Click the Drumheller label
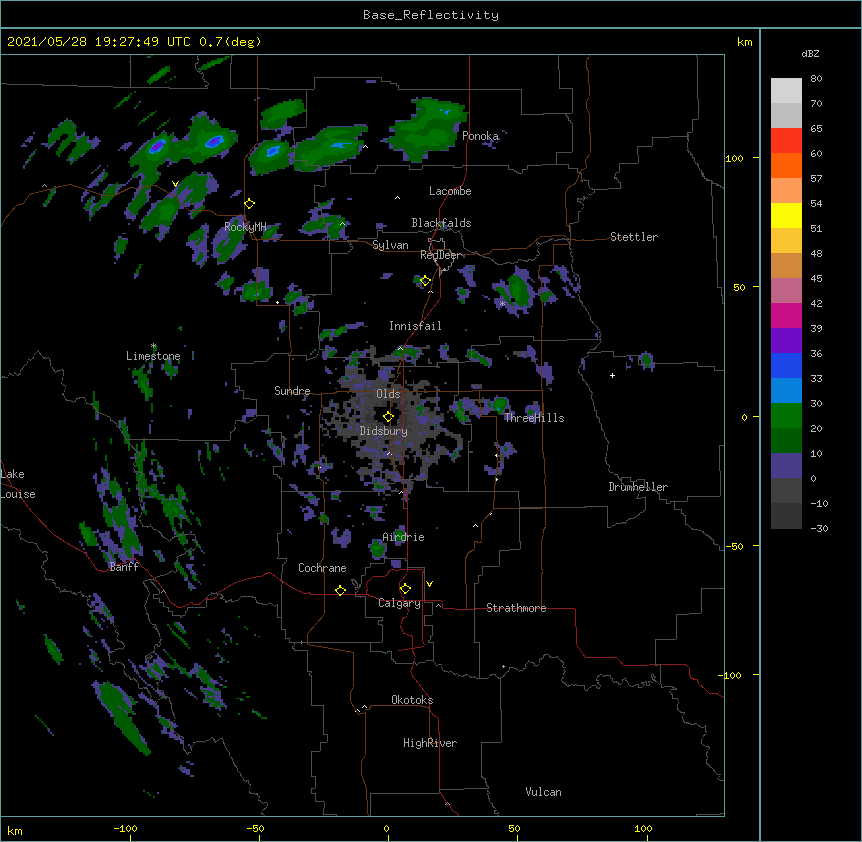862x842 pixels. [x=638, y=487]
